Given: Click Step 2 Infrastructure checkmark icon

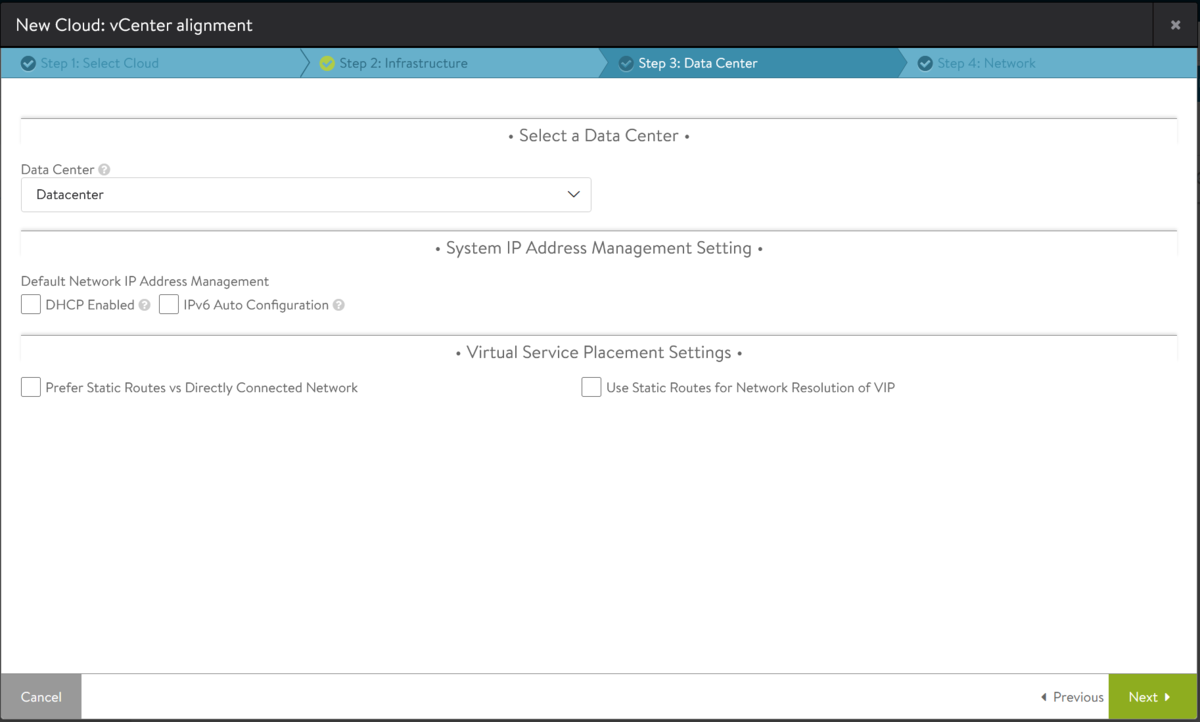Looking at the screenshot, I should coord(327,63).
